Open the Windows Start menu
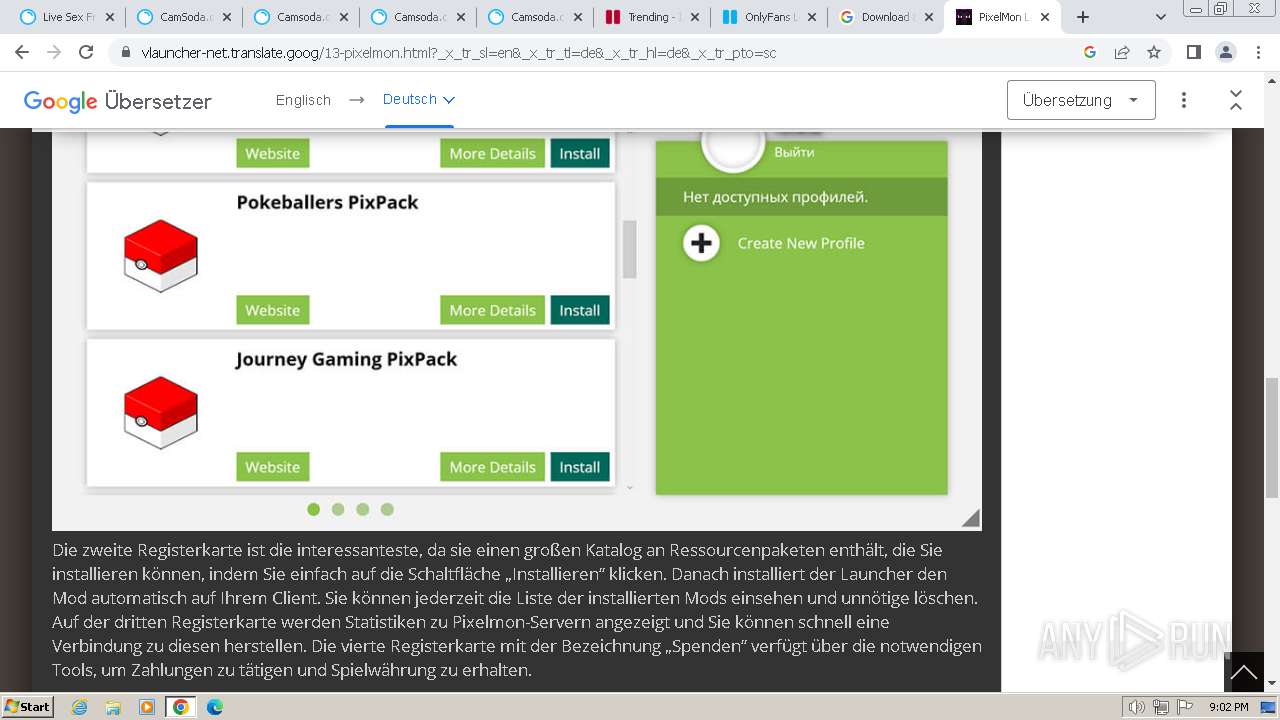The height and width of the screenshot is (720, 1280). pyautogui.click(x=28, y=706)
